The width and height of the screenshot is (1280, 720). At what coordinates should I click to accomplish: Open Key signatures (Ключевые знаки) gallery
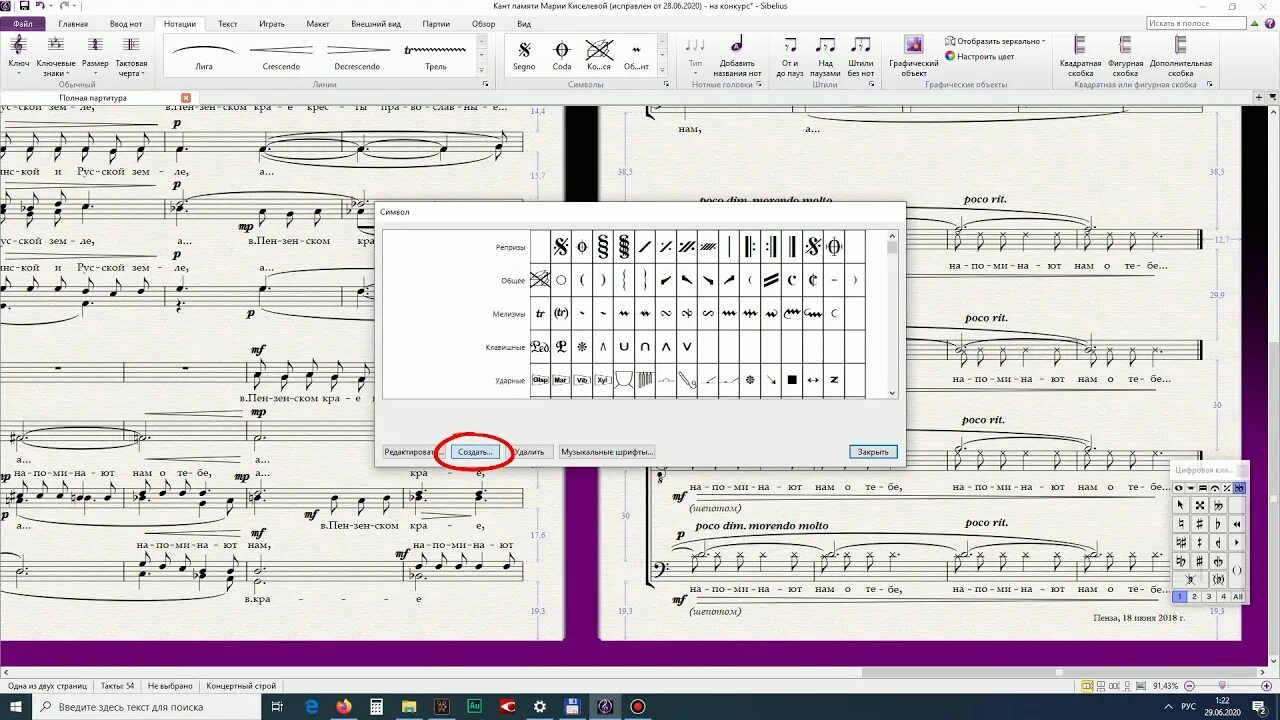coord(56,56)
